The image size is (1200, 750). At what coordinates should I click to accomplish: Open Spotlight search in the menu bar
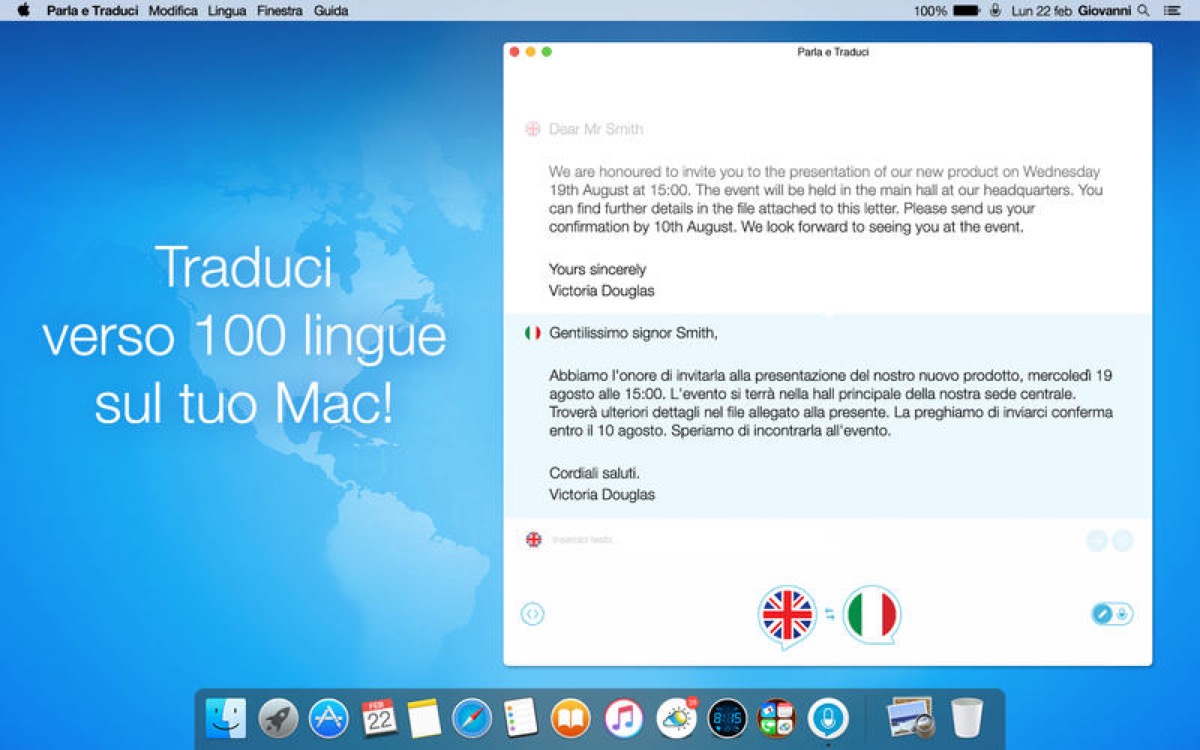click(x=1144, y=11)
